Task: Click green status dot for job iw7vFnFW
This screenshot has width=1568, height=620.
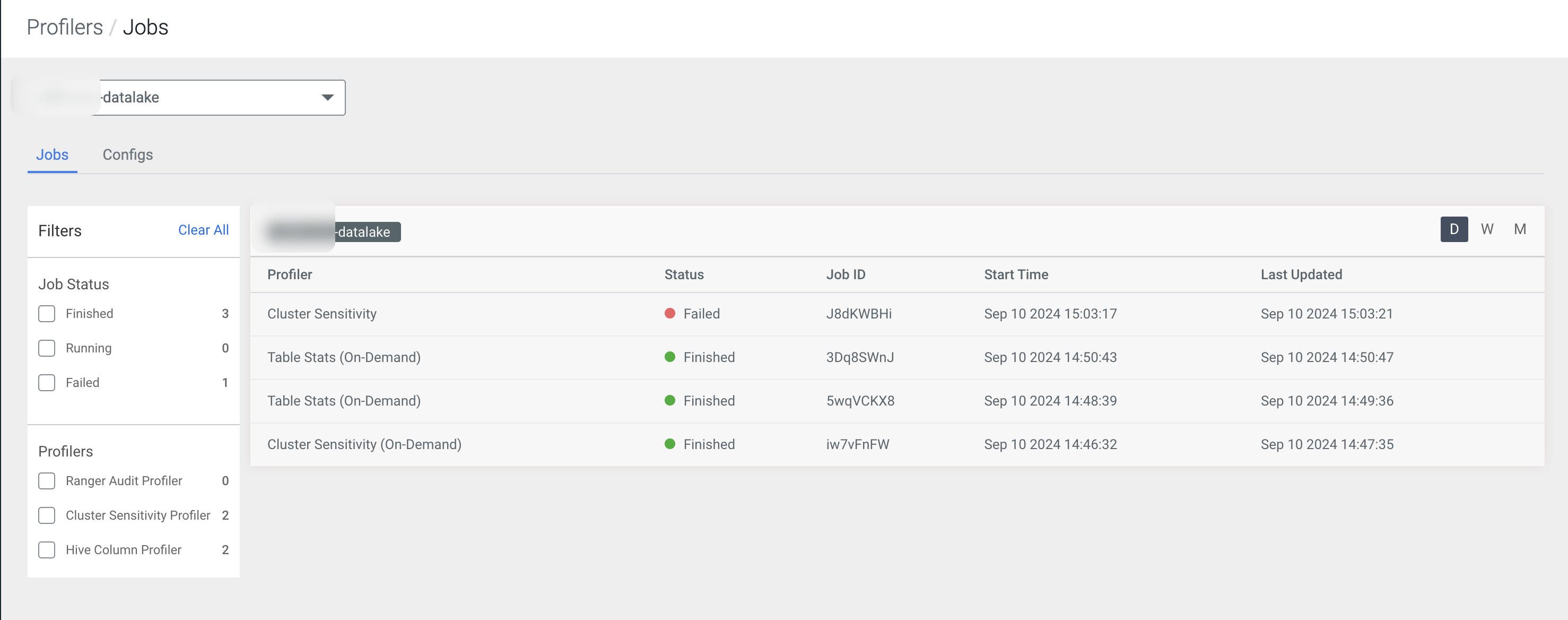Action: [669, 444]
